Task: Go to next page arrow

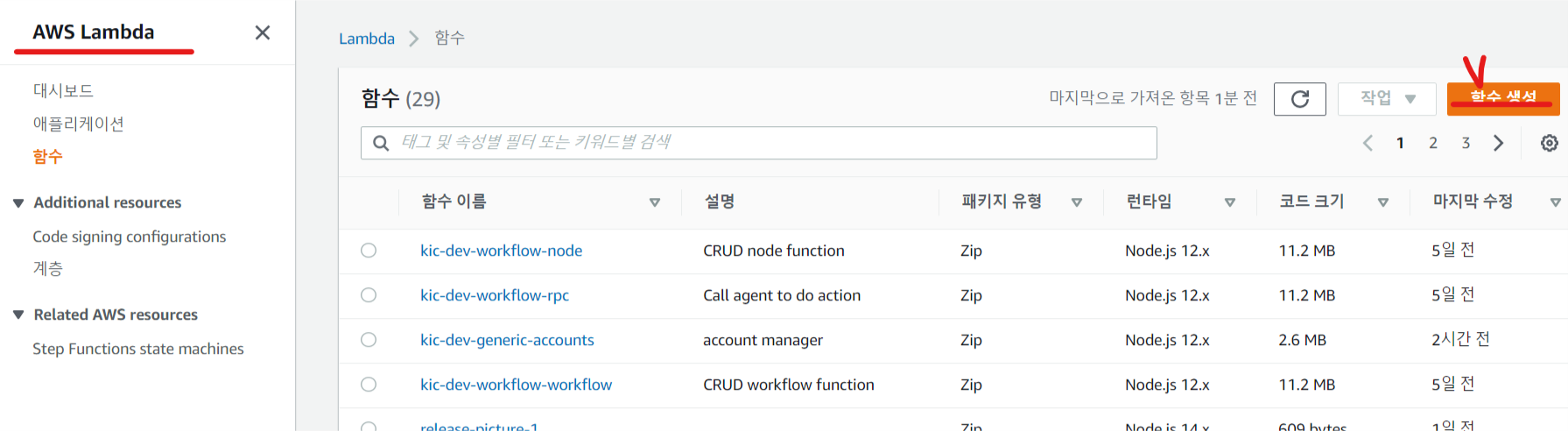Action: coord(1498,143)
